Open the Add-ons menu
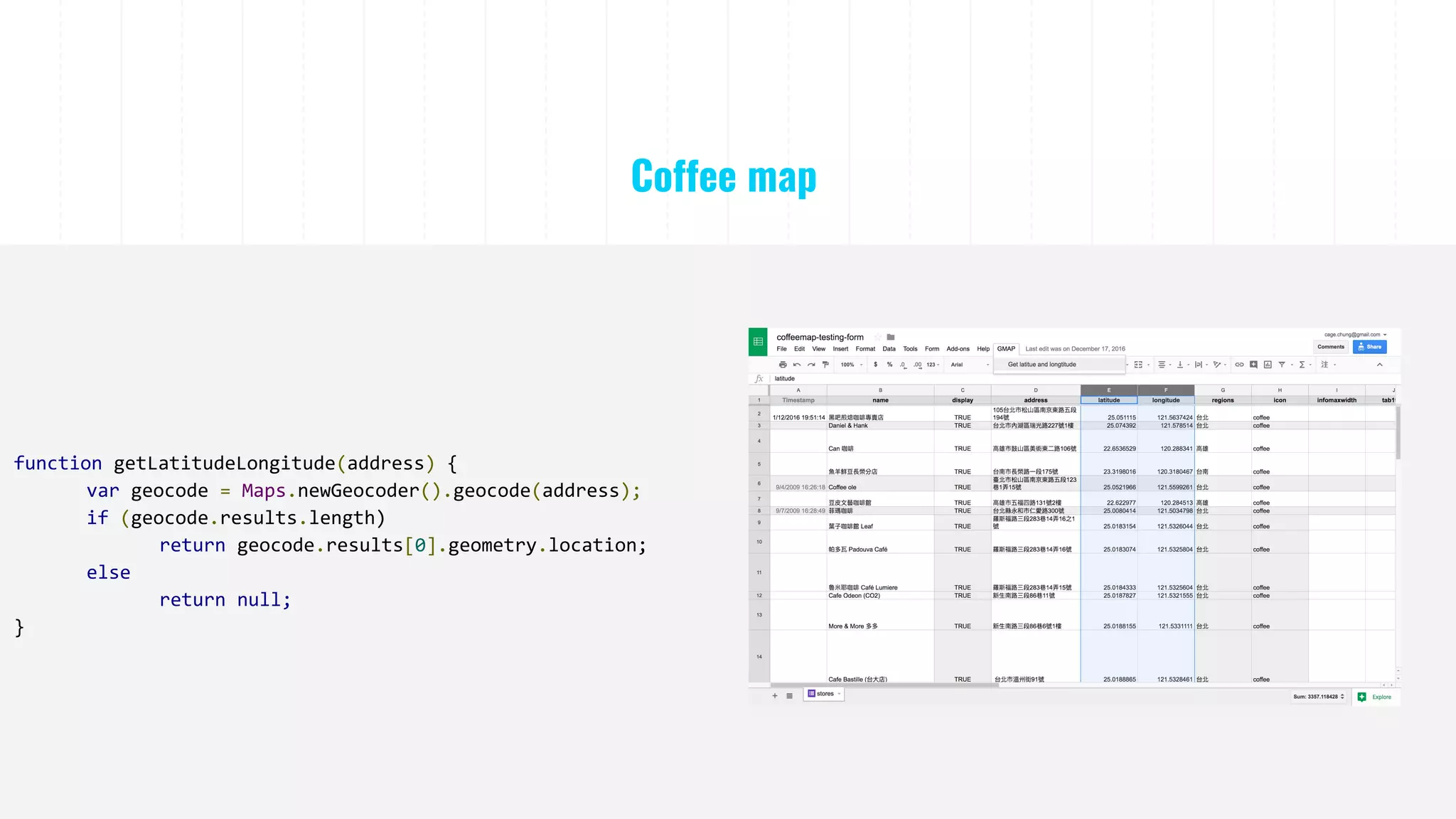The height and width of the screenshot is (819, 1456). pyautogui.click(x=958, y=349)
